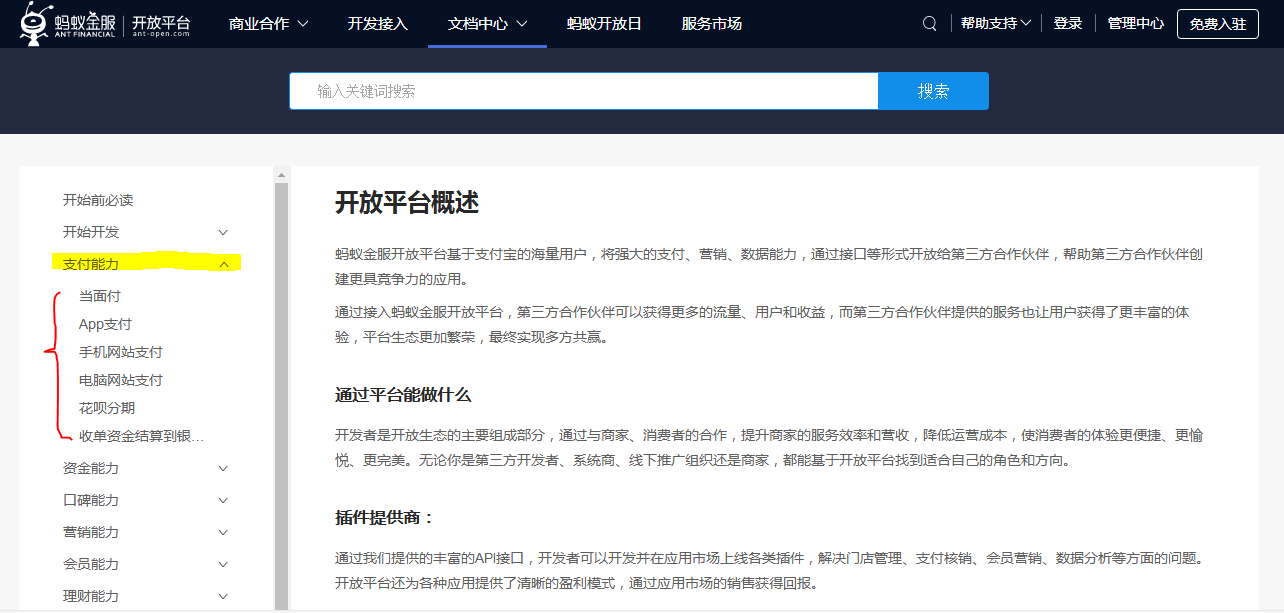Image resolution: width=1284 pixels, height=613 pixels.
Task: Click the 通过平台能做什么 subheading
Action: 403,395
